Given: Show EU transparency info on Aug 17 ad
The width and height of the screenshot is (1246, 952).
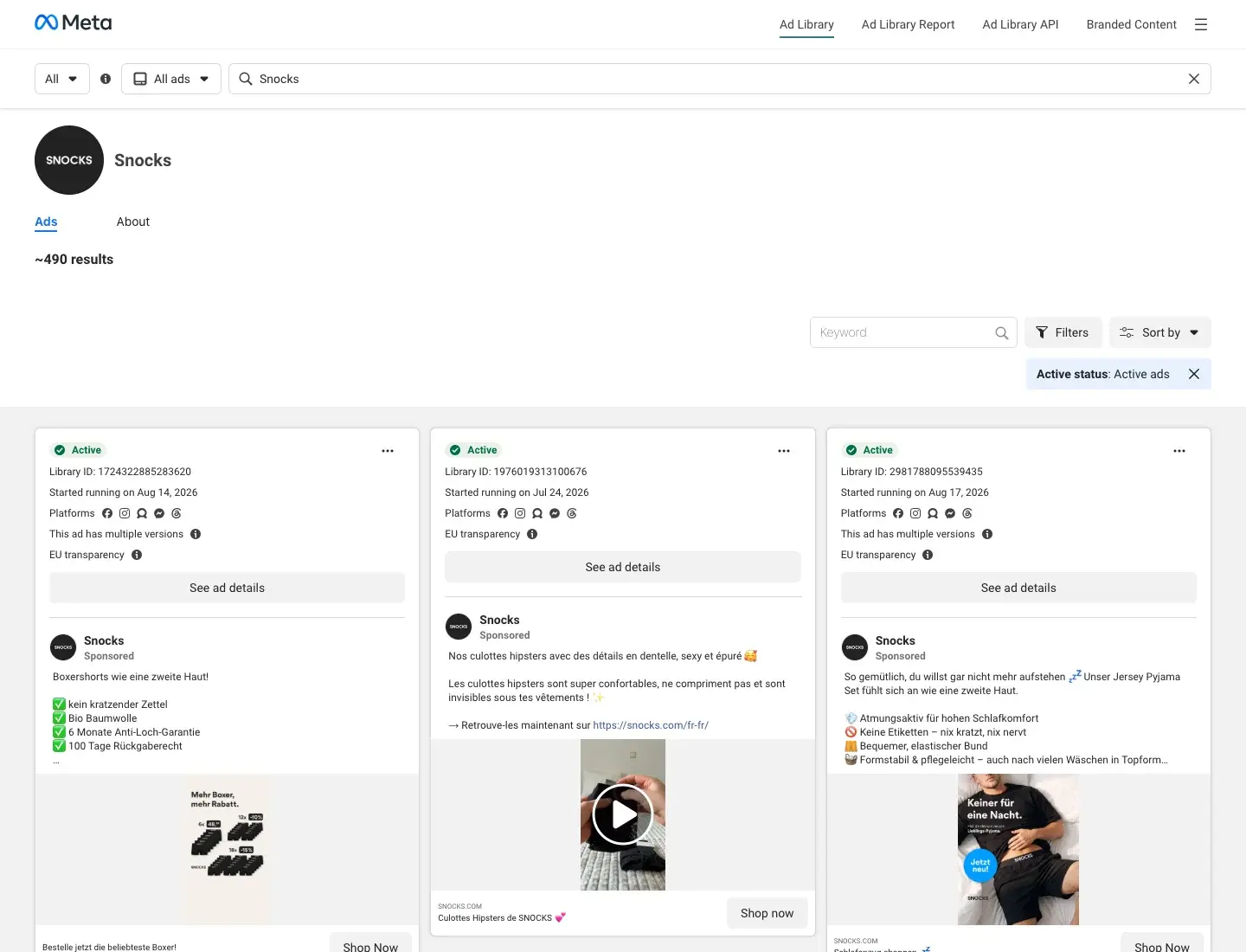Looking at the screenshot, I should (x=928, y=555).
